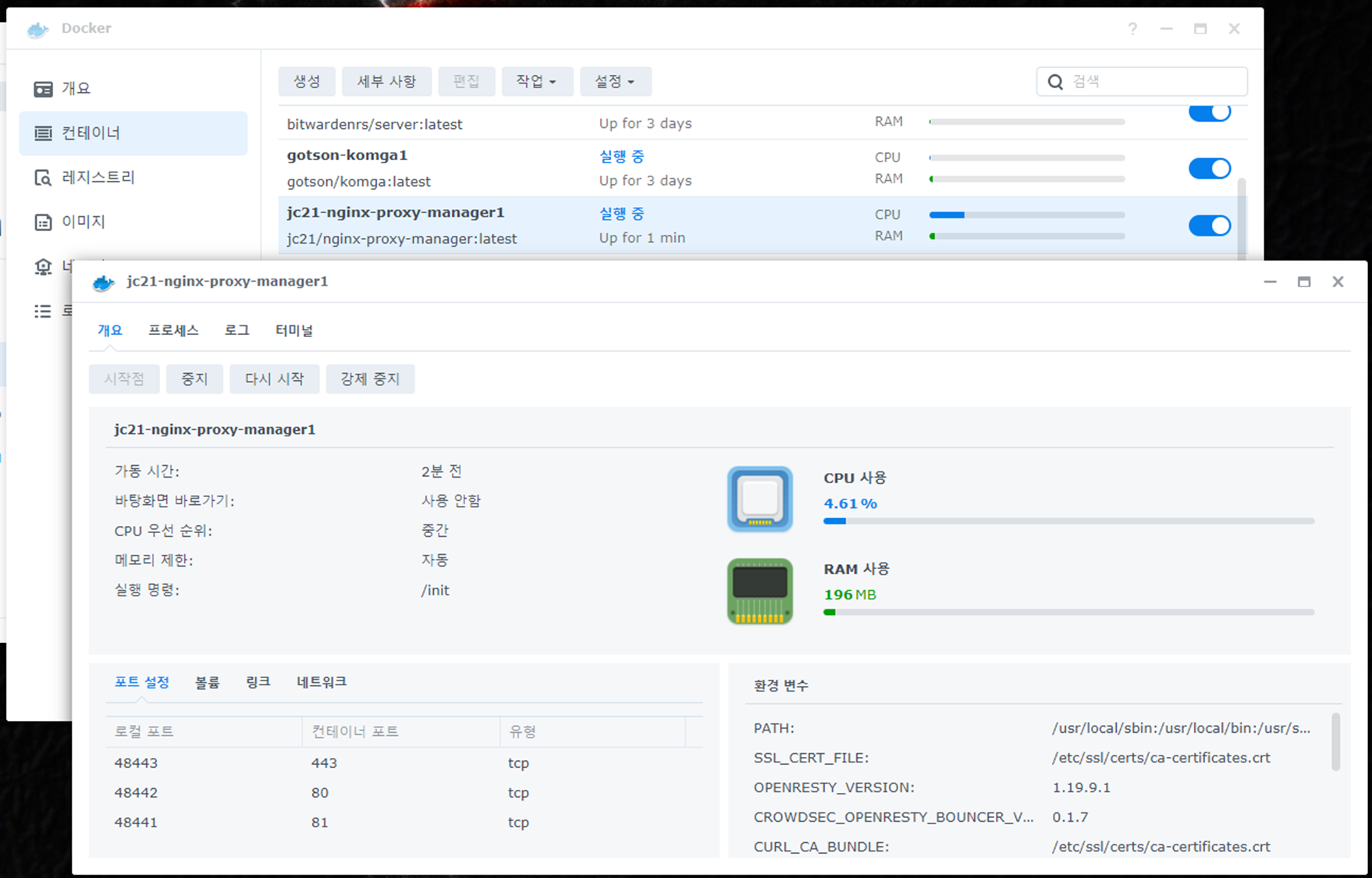Select the 볼륨 tab

pyautogui.click(x=208, y=682)
